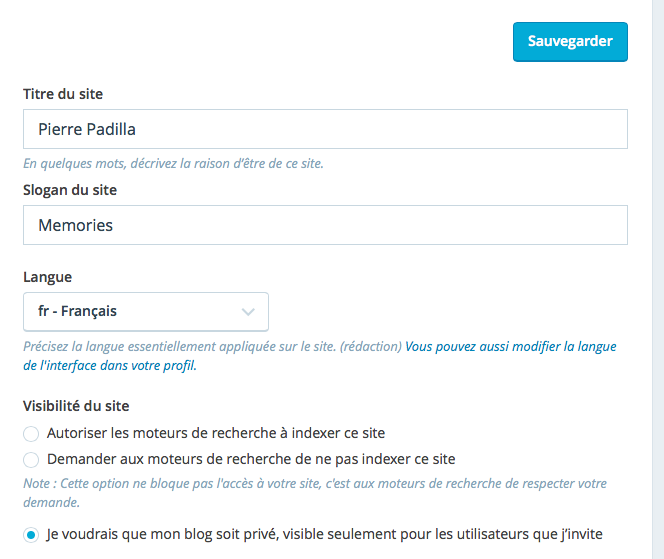Select the 'Je voudrais que mon blog soit privé' radio
The width and height of the screenshot is (664, 559).
[x=31, y=534]
